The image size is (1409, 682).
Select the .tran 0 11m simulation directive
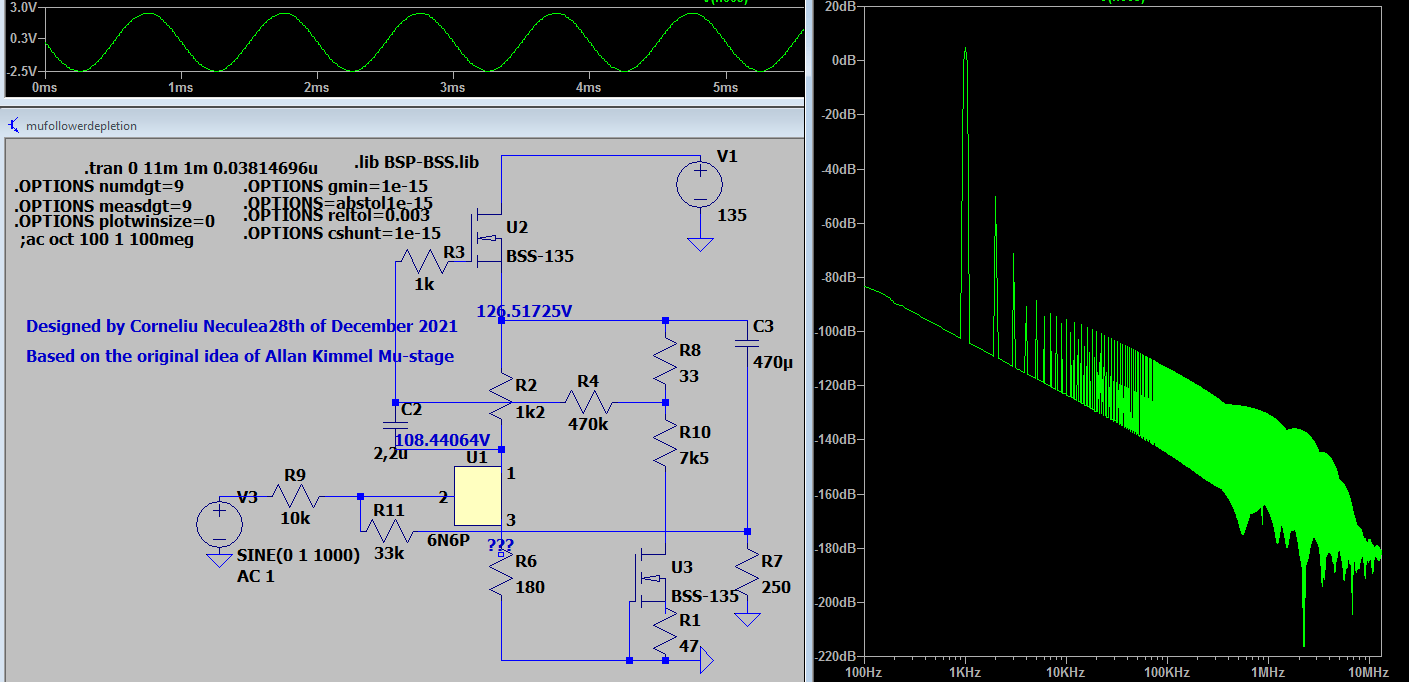tap(201, 167)
